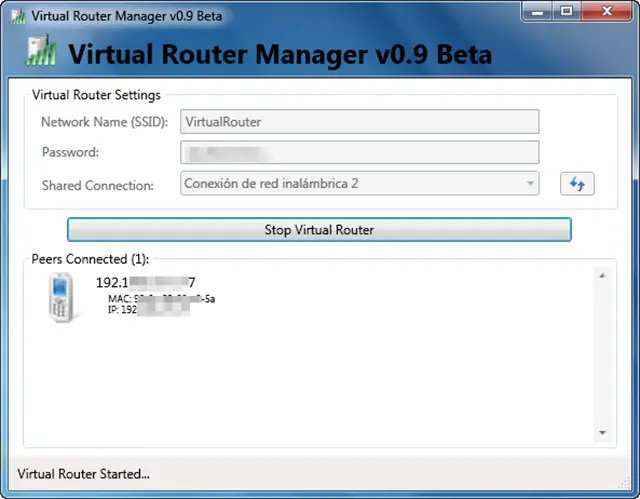Select the peer's 192.1 address heading
Image resolution: width=640 pixels, height=499 pixels.
tap(145, 283)
